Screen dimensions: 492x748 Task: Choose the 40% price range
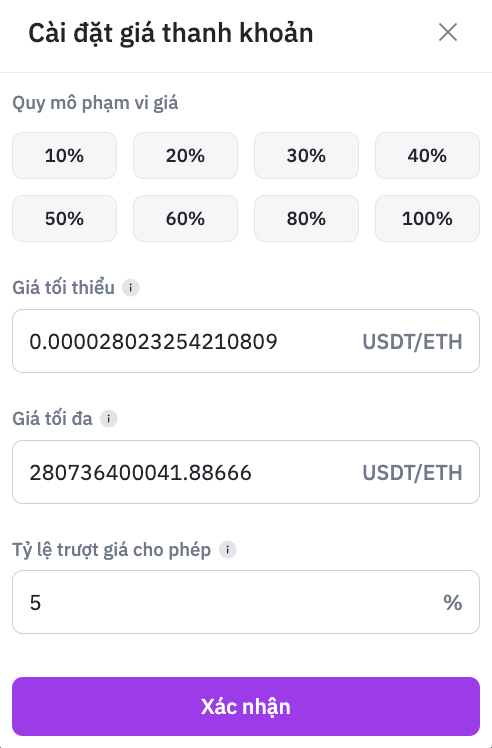click(x=427, y=156)
